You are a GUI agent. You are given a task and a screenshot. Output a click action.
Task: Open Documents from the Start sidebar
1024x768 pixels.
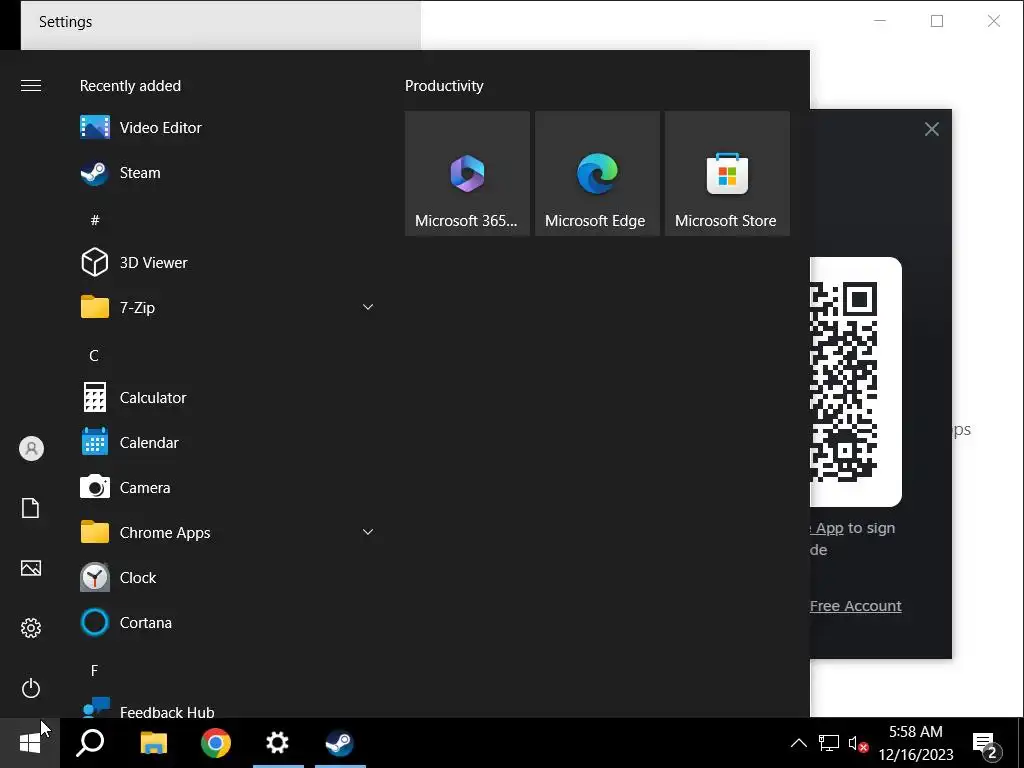click(x=31, y=508)
